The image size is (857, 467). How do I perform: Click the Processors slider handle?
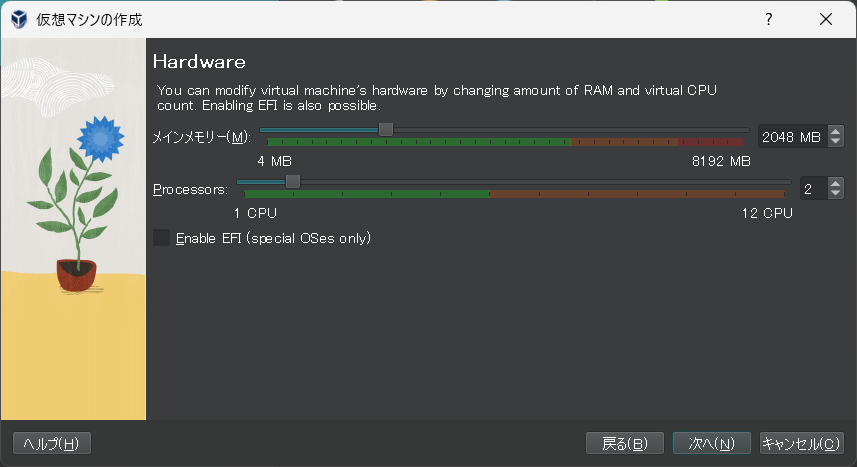(x=292, y=181)
